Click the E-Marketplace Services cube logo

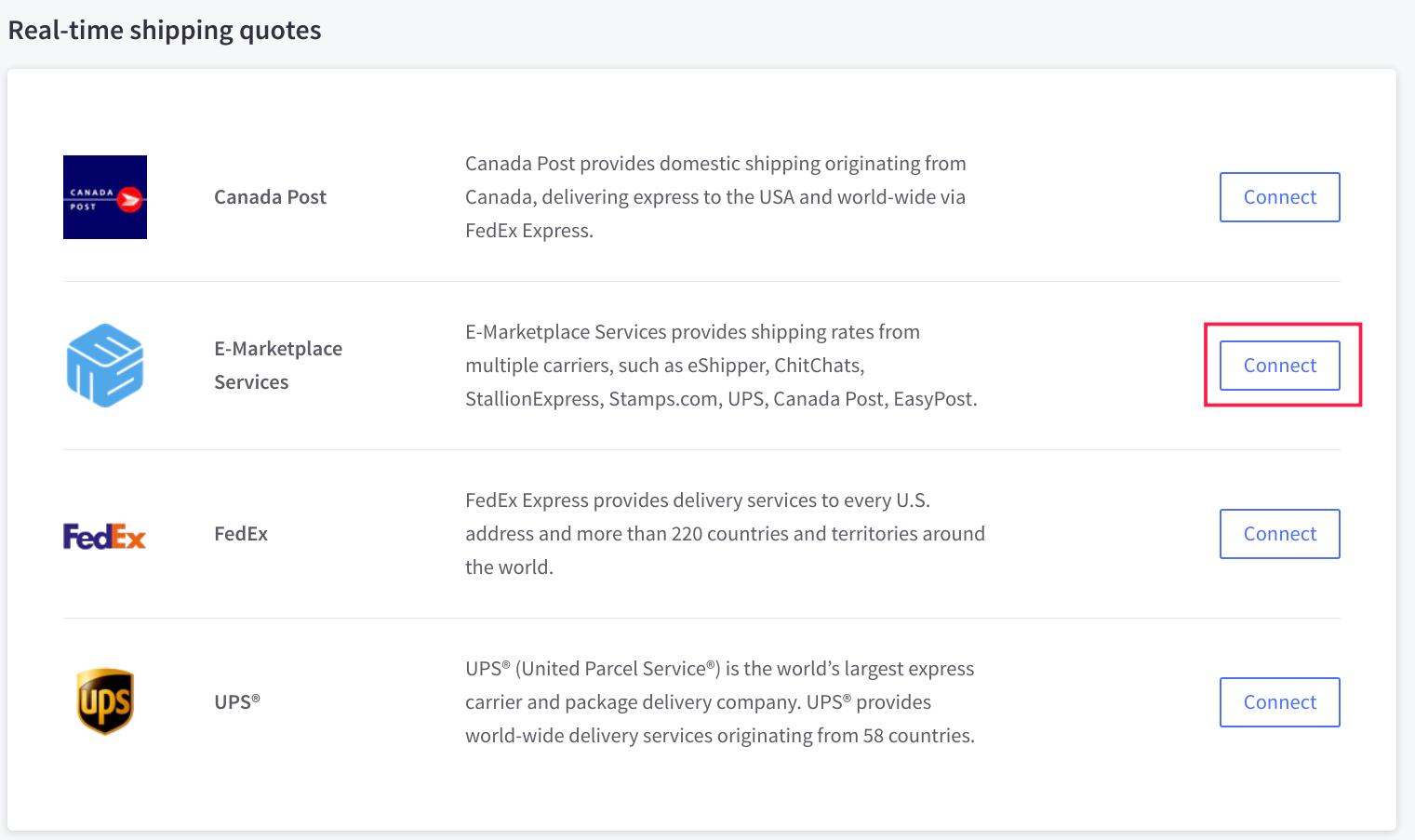click(105, 366)
